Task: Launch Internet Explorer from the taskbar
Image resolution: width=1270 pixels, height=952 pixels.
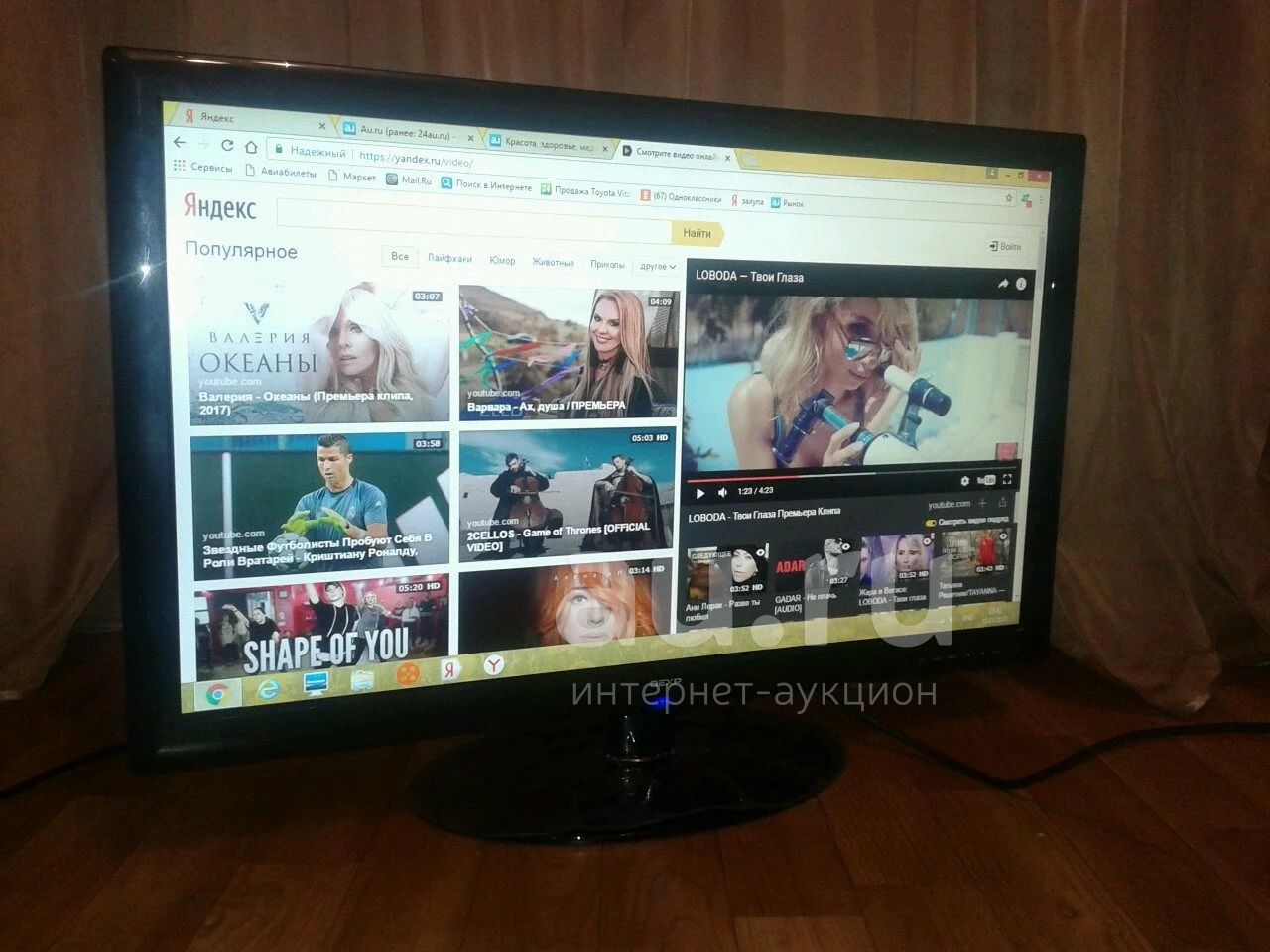Action: click(x=269, y=689)
